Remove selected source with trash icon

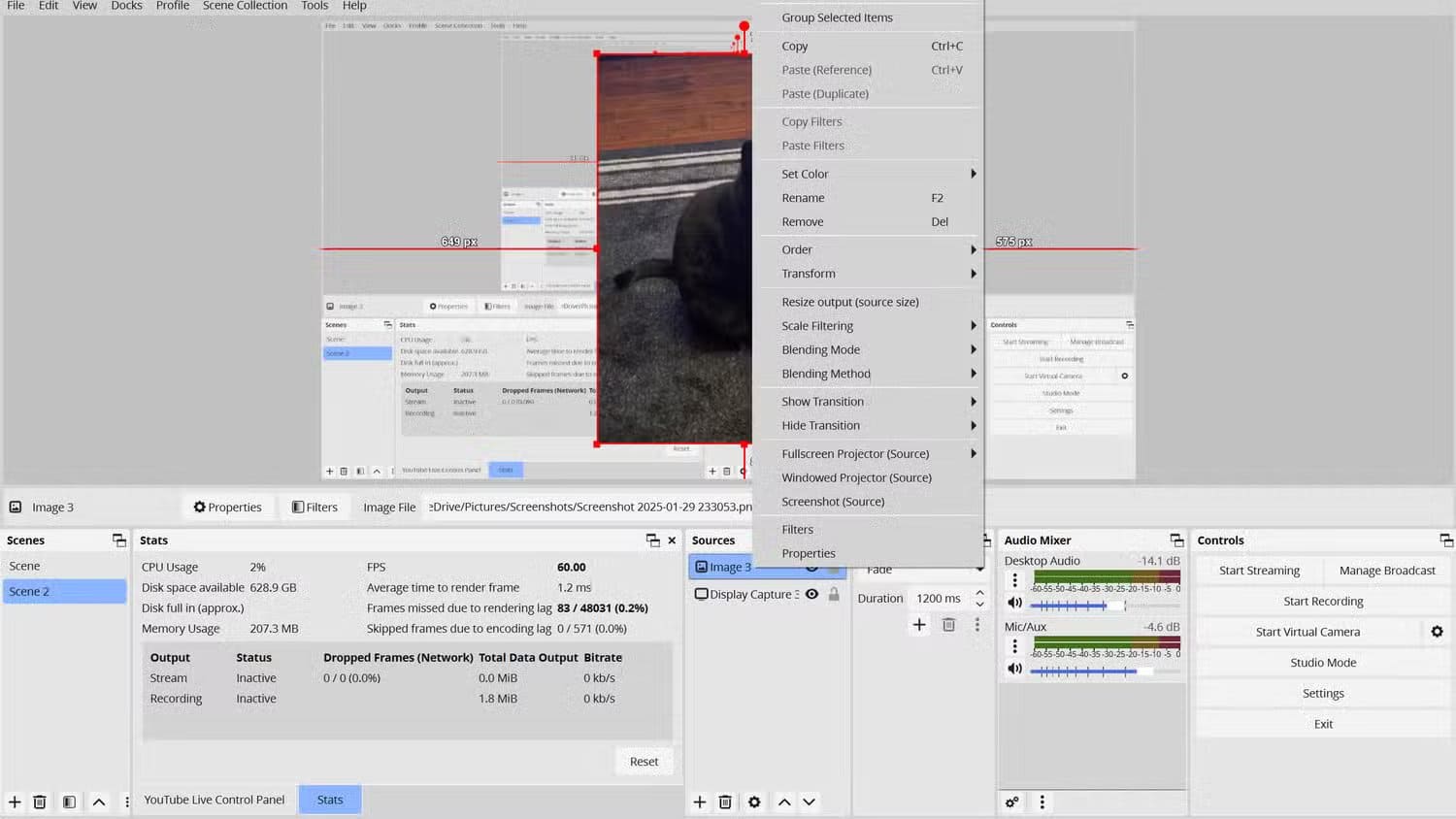pos(725,802)
